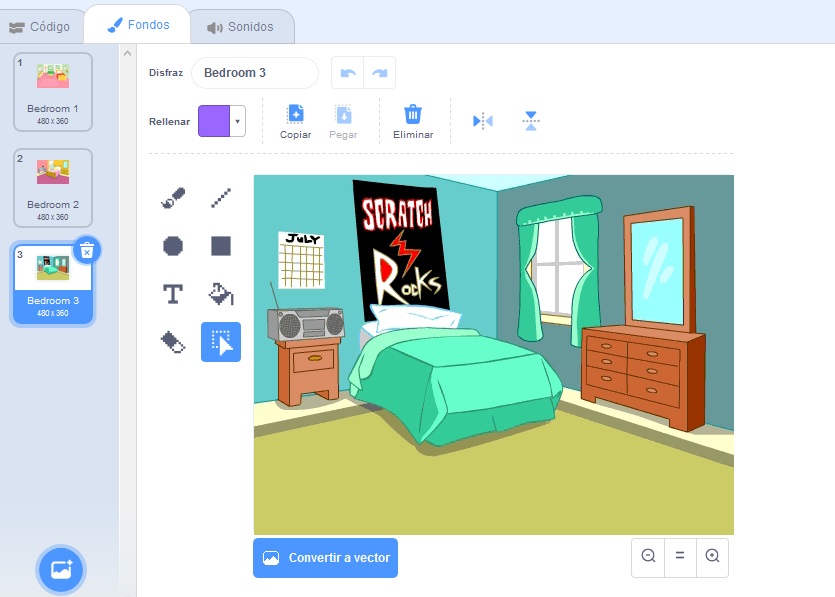
Task: Select the Brush tool
Action: tap(173, 198)
